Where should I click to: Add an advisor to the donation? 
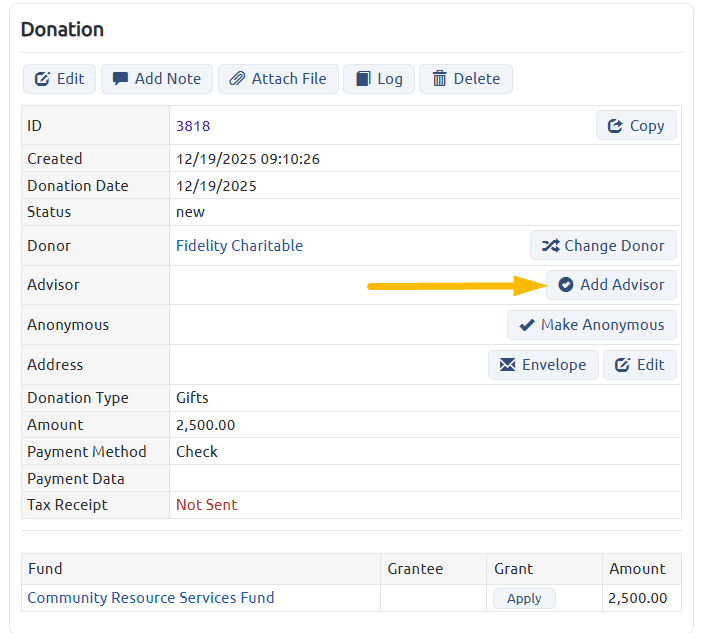point(611,285)
